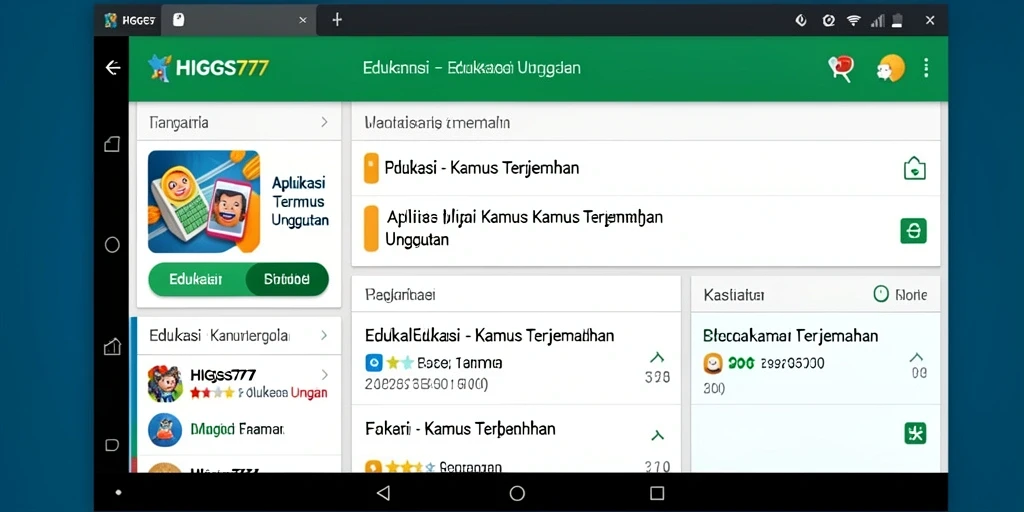1024x512 pixels.
Task: Expand caret on Blecoakamar Terjemahan card
Action: 917,357
